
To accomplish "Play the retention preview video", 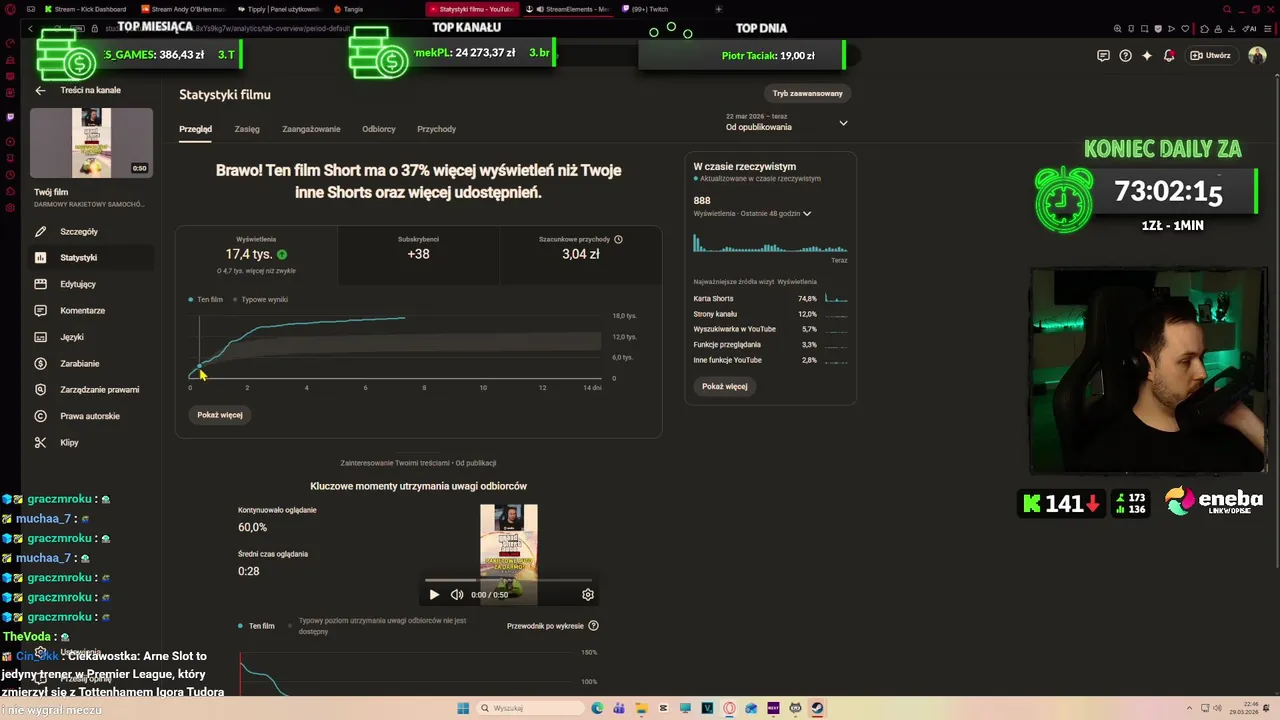I will (434, 594).
